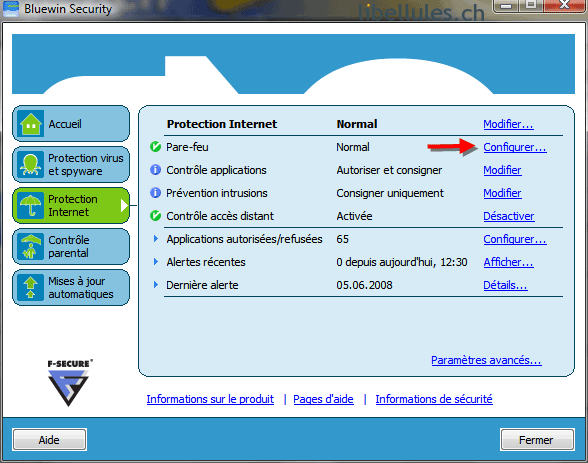This screenshot has width=588, height=463.
Task: Click the info icon beside Contrôle applications
Action: (155, 170)
